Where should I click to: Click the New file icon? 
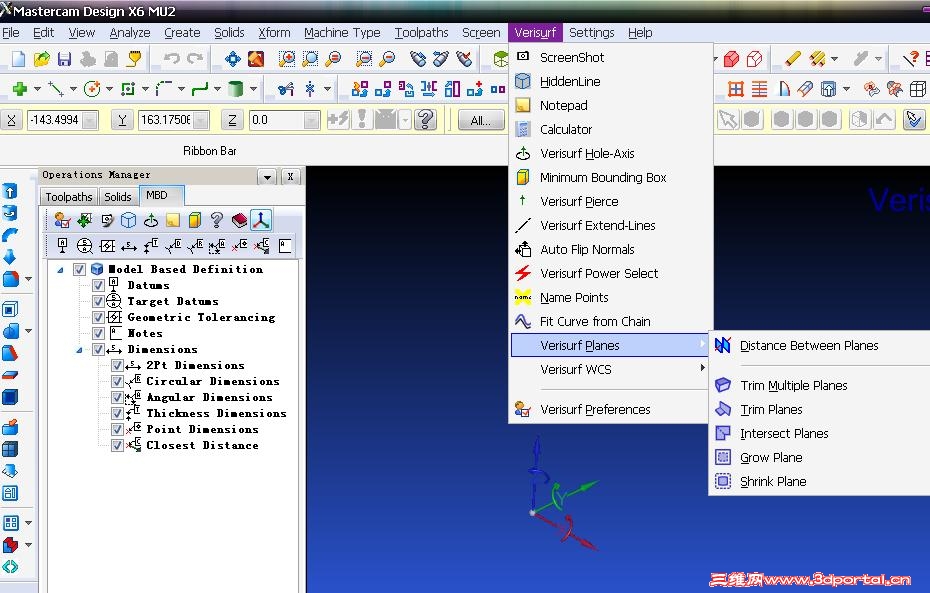pos(18,58)
